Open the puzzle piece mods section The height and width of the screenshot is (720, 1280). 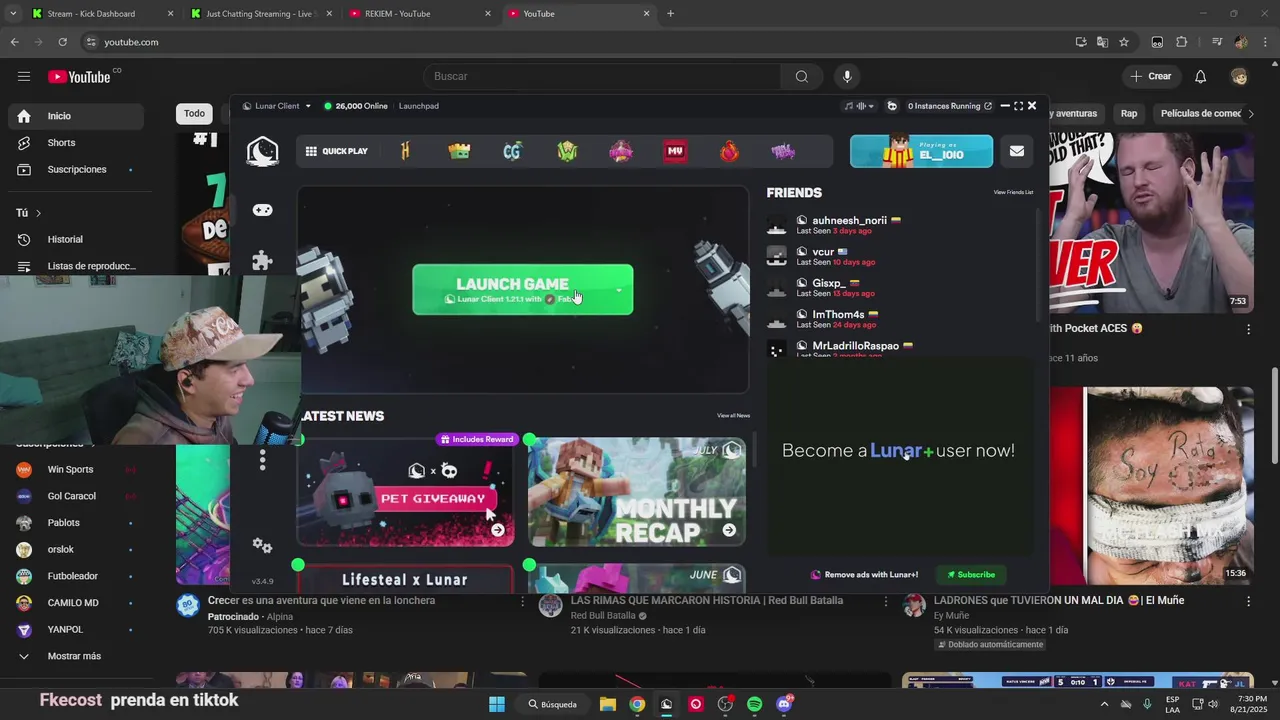262,261
